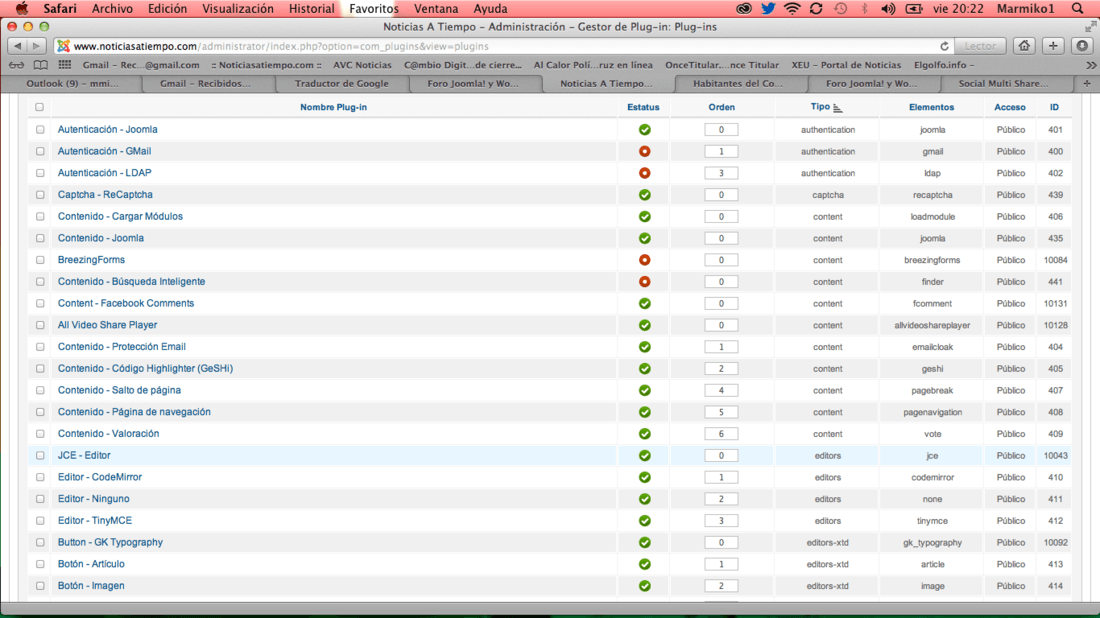Tick checkbox for Contenido - Valoración

[40, 434]
